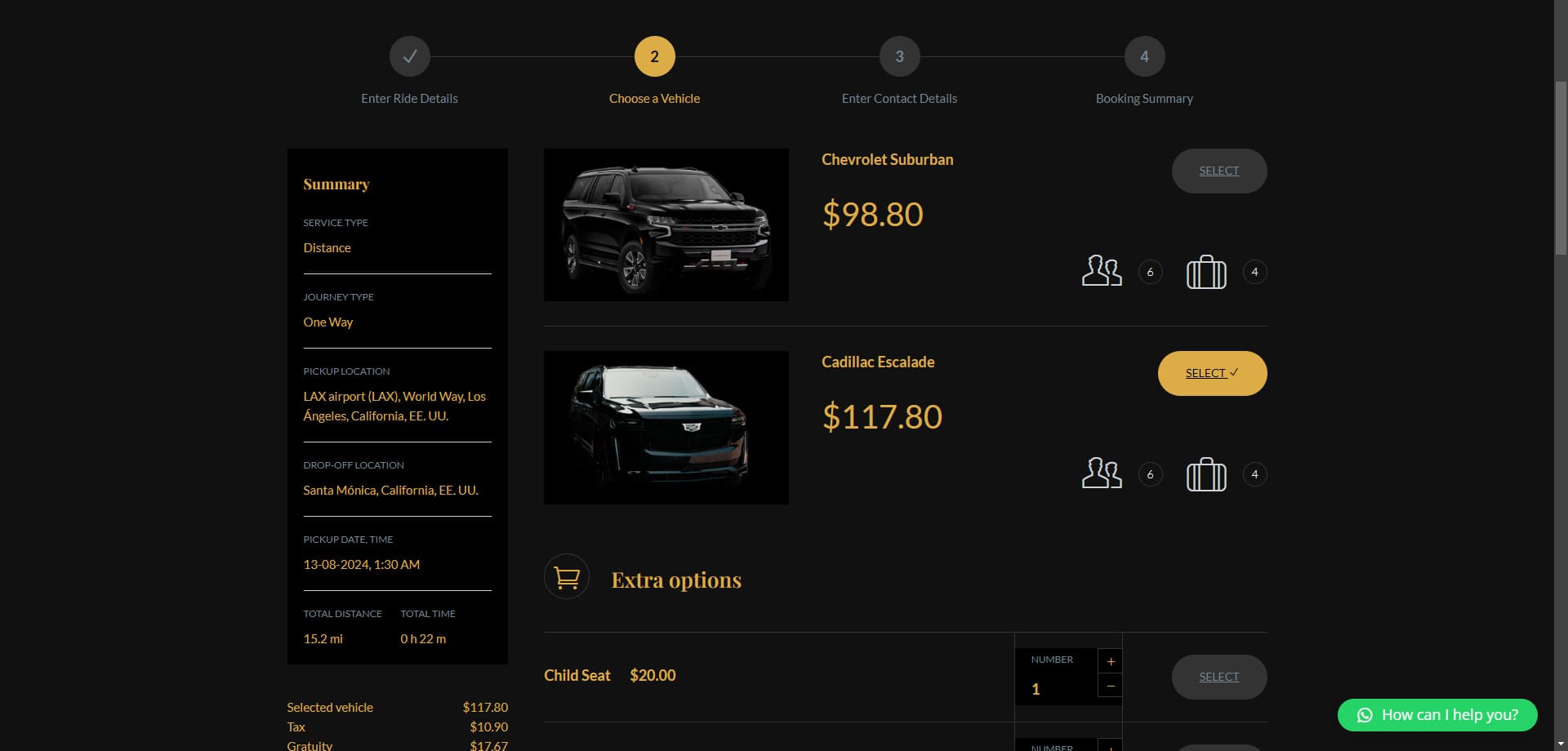Viewport: 1568px width, 751px height.
Task: Click the Summary heading
Action: pos(336,184)
